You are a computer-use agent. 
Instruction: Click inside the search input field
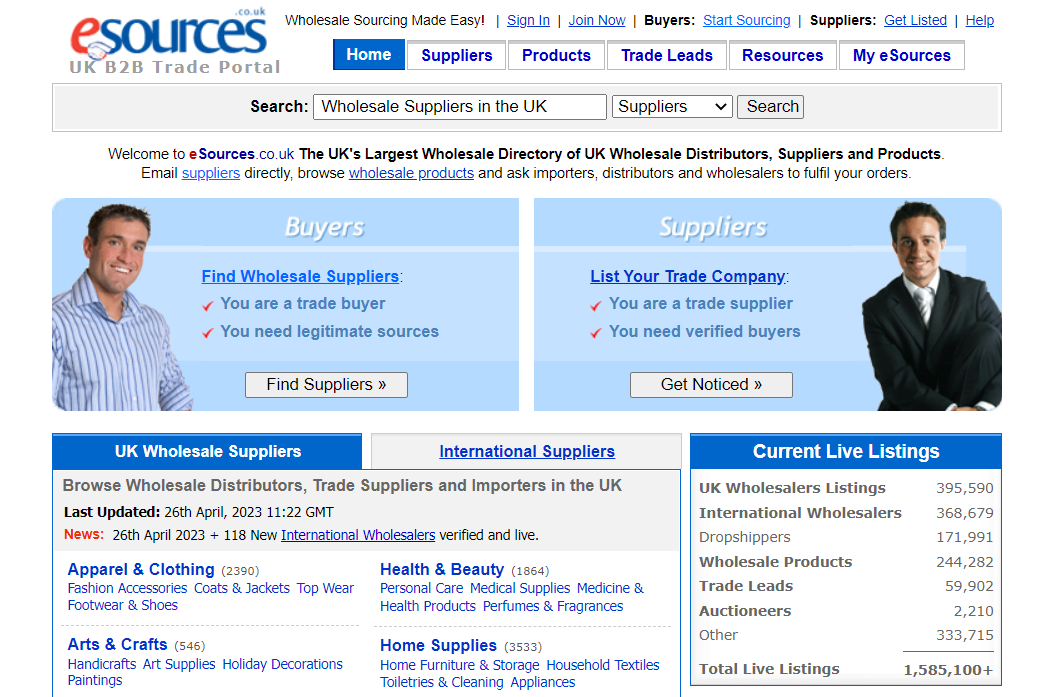[x=459, y=106]
